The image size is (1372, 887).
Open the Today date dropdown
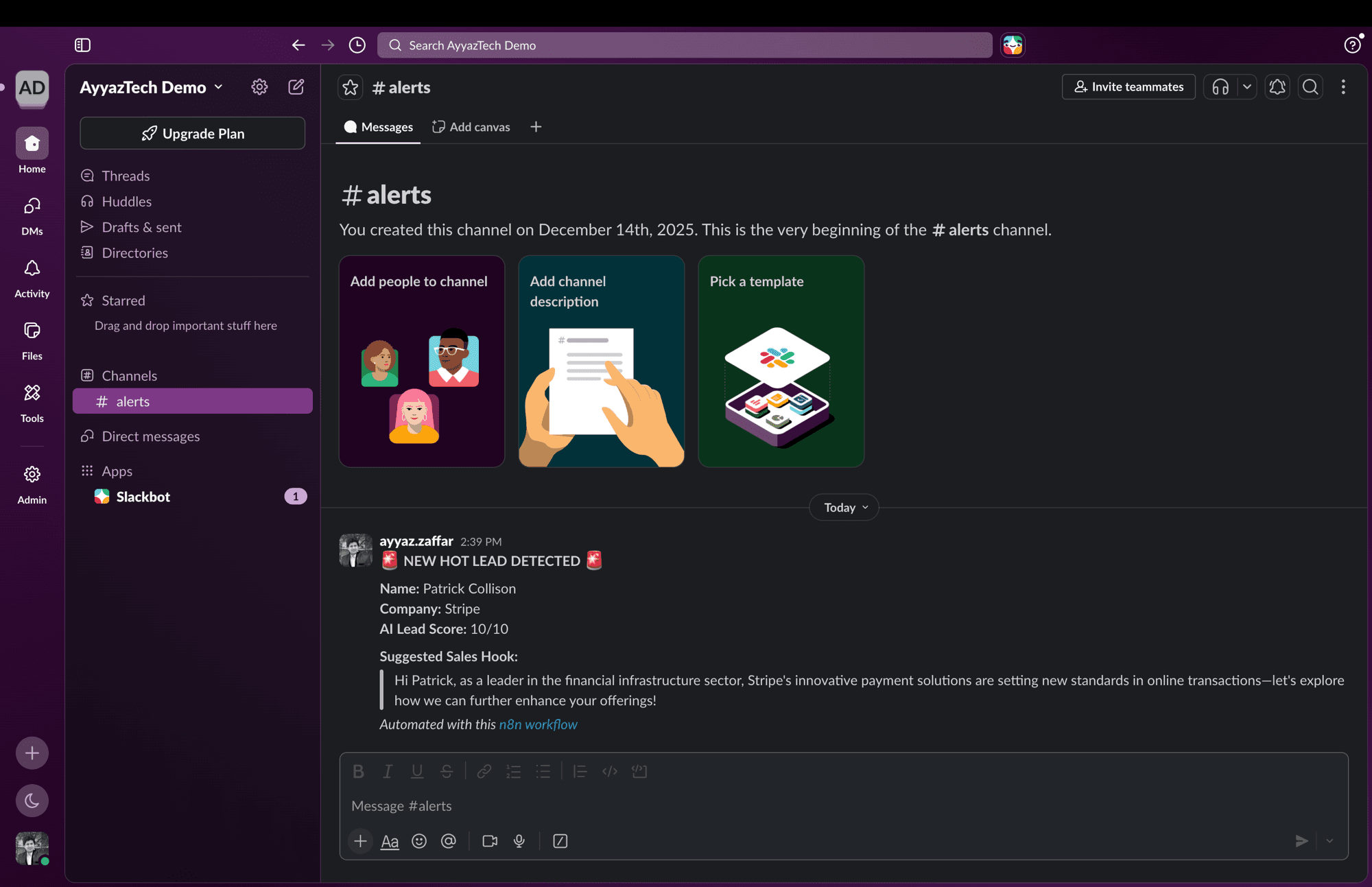coord(844,508)
